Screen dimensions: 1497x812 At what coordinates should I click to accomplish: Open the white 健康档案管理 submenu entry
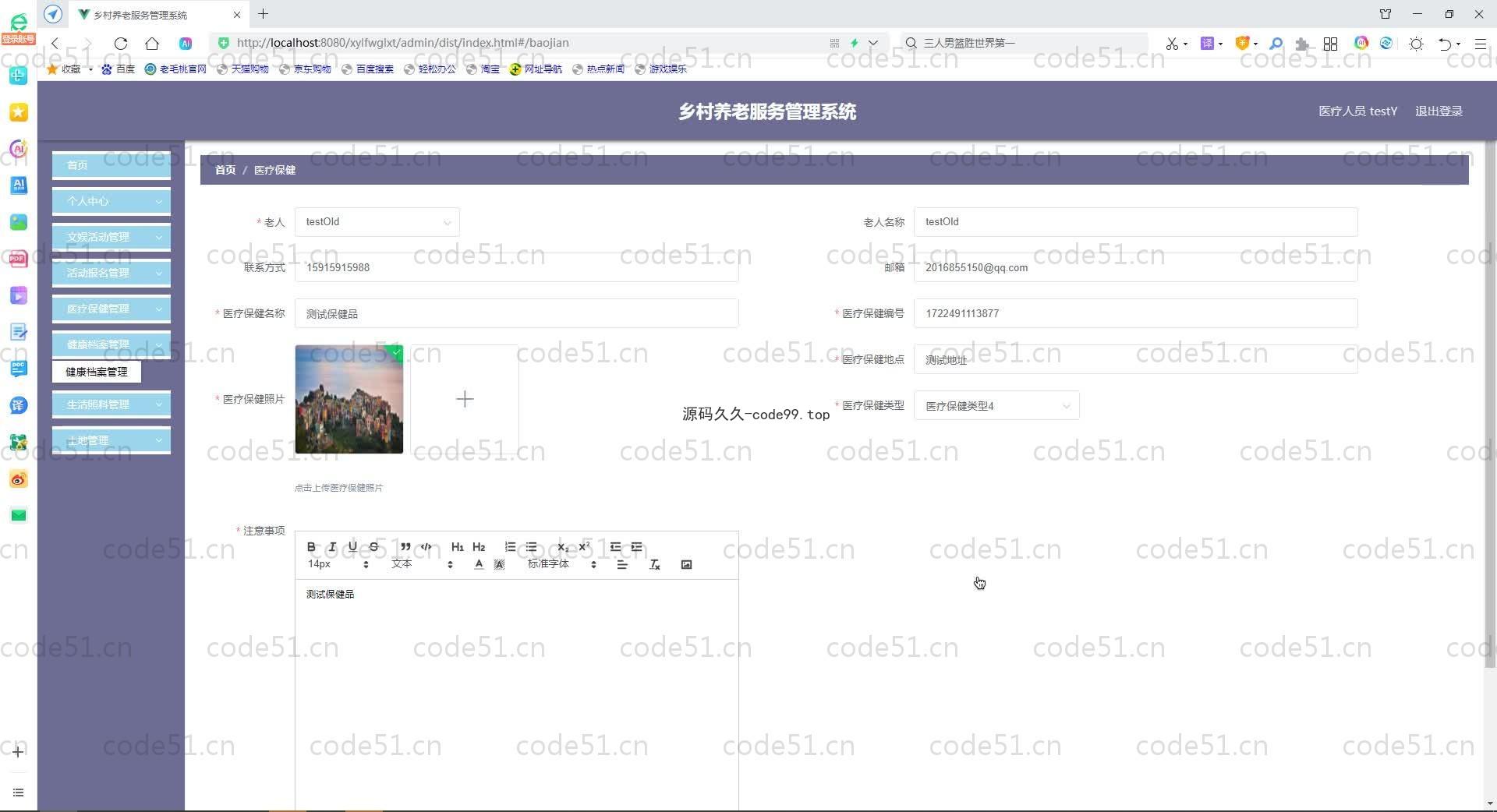(x=97, y=372)
